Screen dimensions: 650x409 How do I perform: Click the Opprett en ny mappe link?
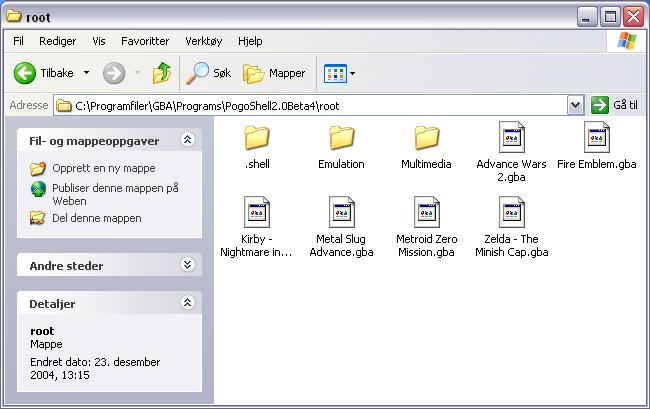104,168
